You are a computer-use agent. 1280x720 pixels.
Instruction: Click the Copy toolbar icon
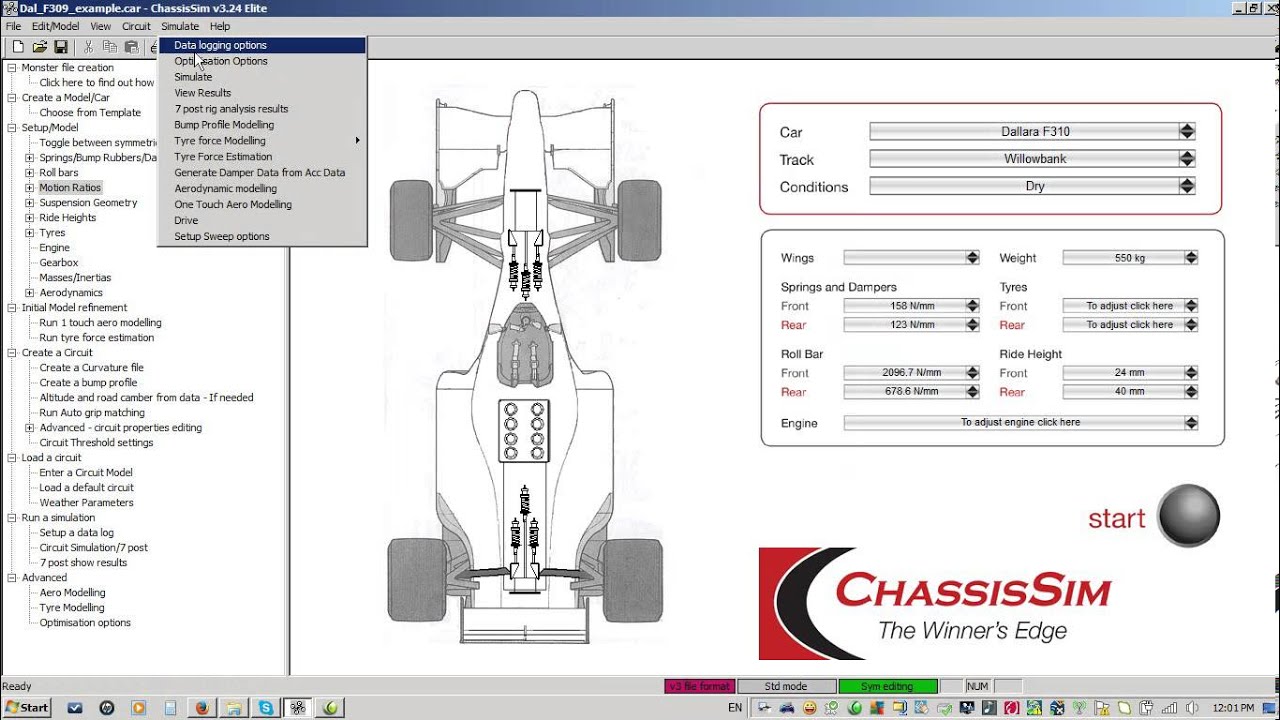coord(109,47)
